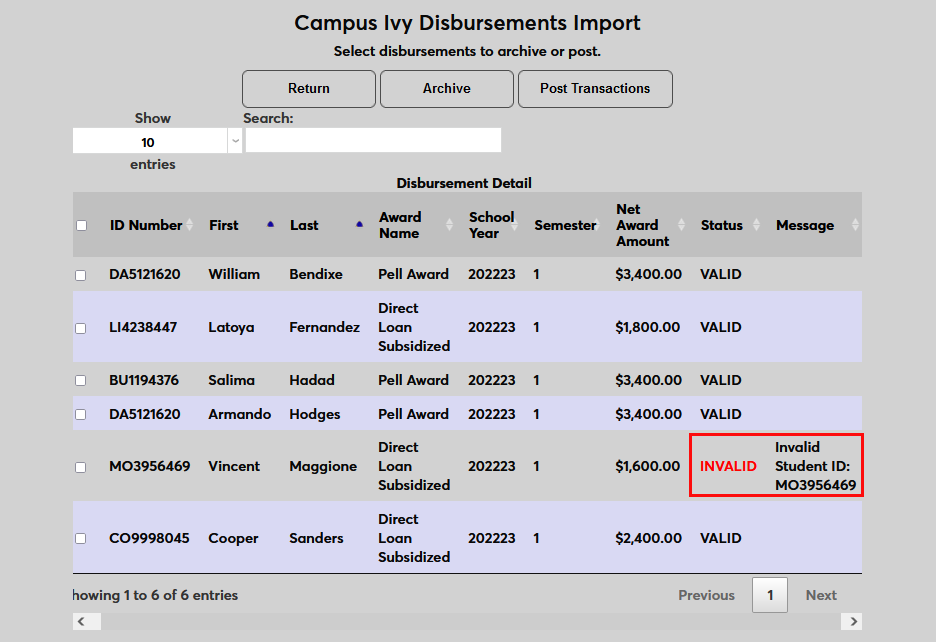Sort table by ID Number column
The width and height of the screenshot is (936, 642).
click(x=146, y=225)
